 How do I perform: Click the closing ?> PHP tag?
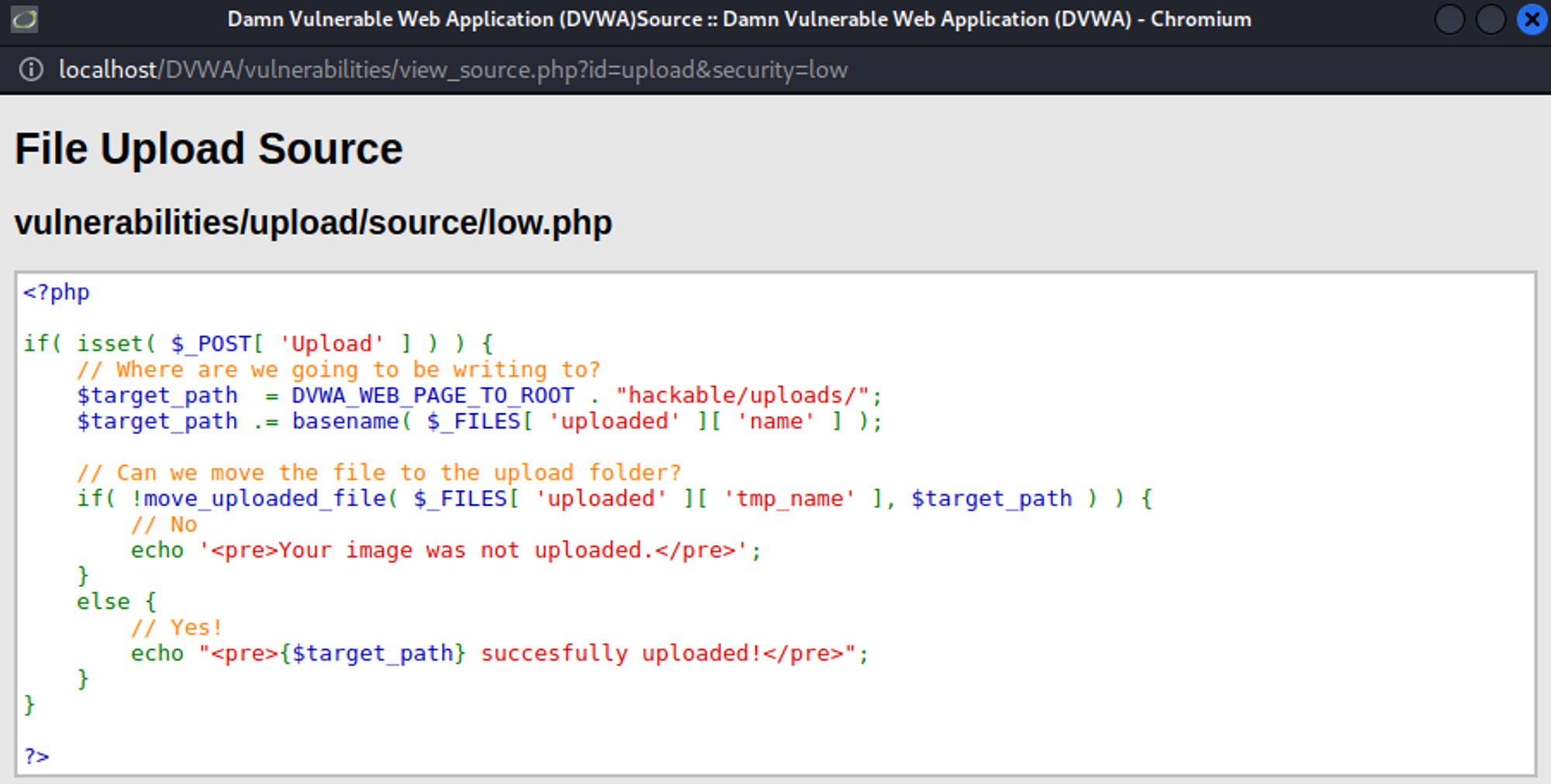pyautogui.click(x=36, y=756)
